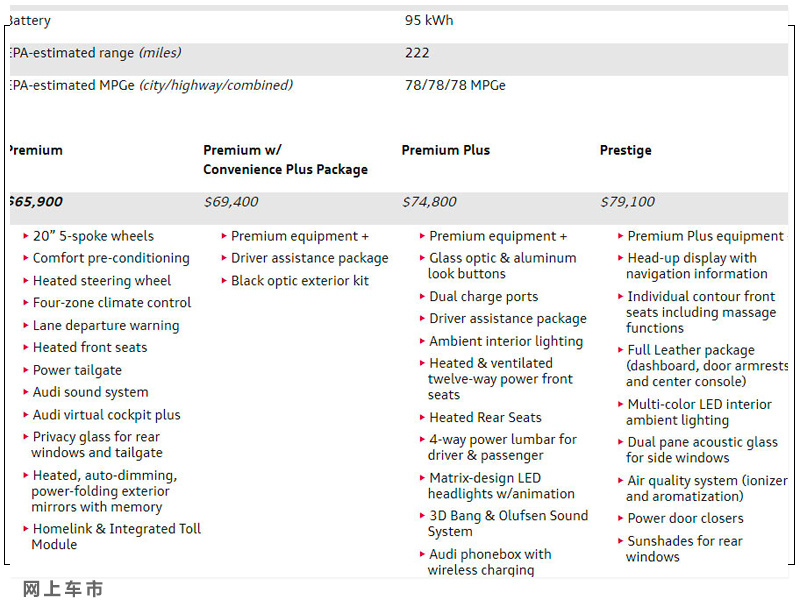The height and width of the screenshot is (600, 800).
Task: Click the bullet beside Heated Rear Seats
Action: (x=422, y=417)
